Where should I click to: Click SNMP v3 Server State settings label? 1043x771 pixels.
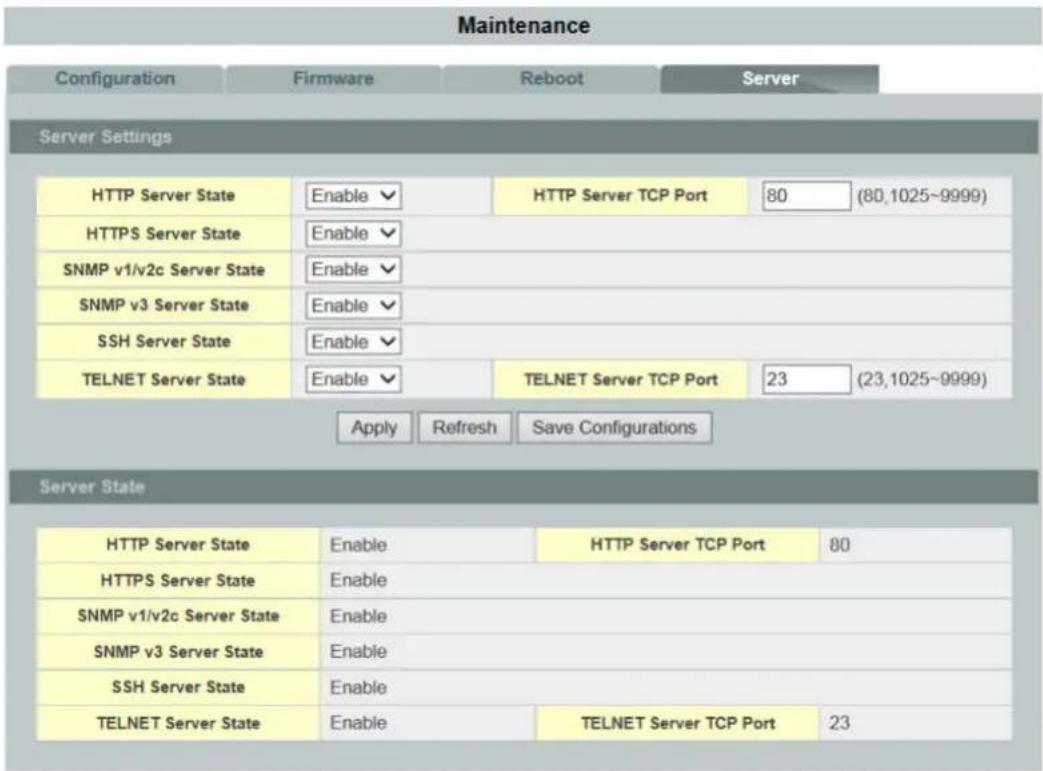click(x=164, y=305)
